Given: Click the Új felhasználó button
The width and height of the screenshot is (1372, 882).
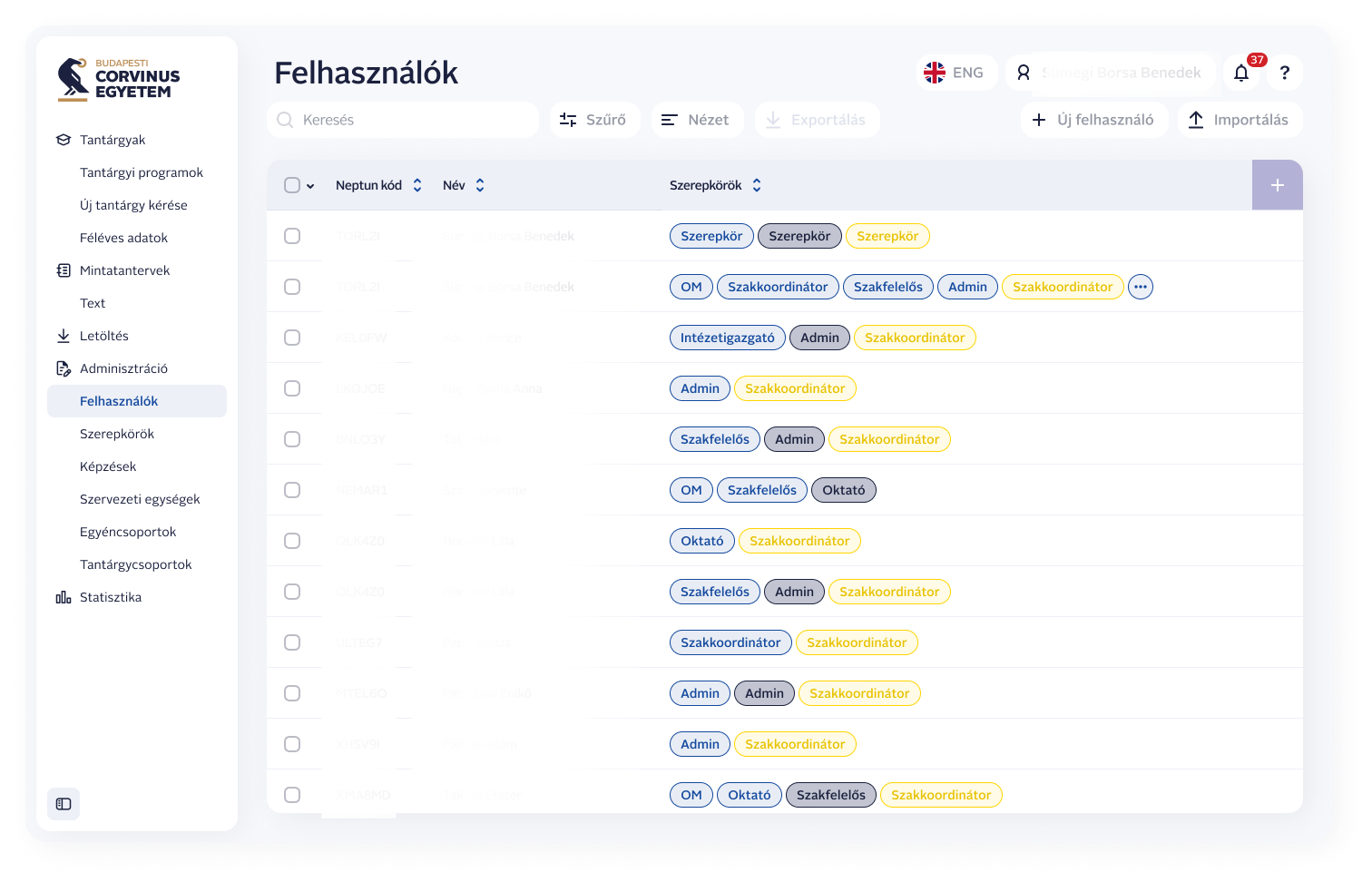Looking at the screenshot, I should tap(1093, 120).
